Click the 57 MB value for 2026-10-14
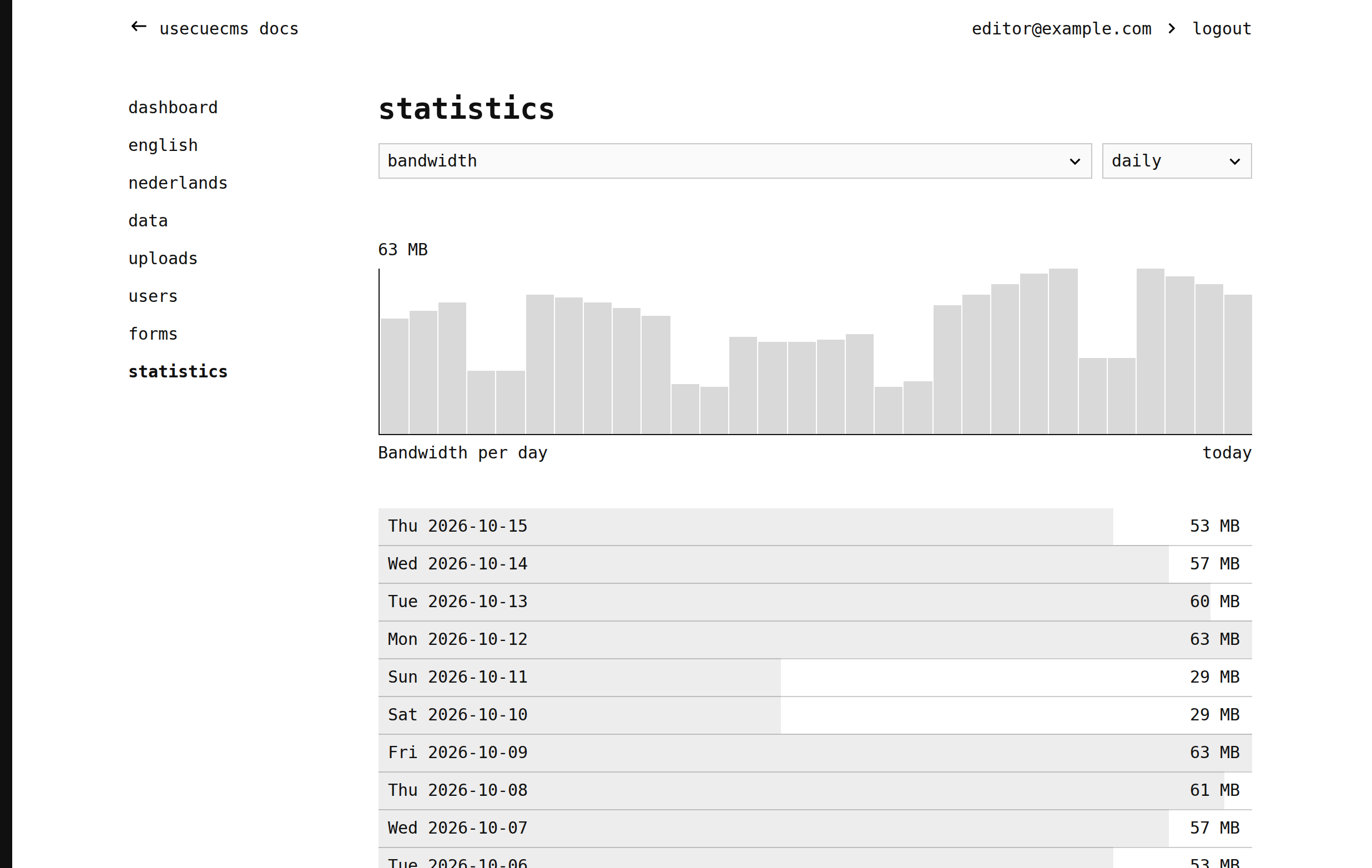This screenshot has height=868, width=1372. [1215, 564]
